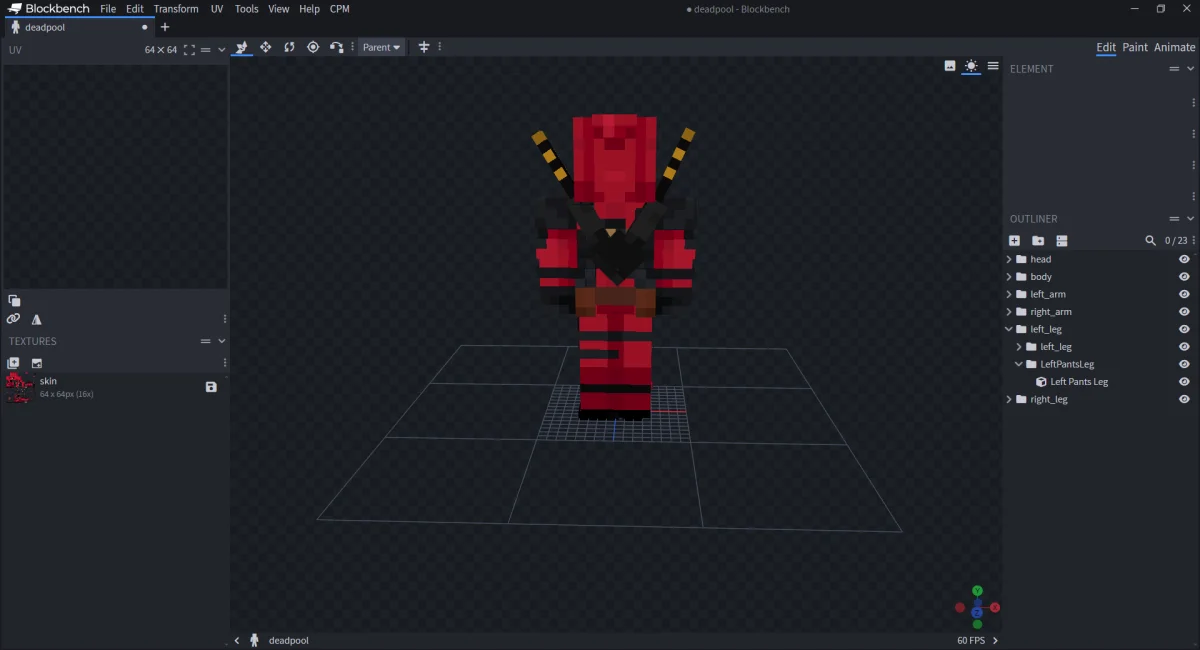This screenshot has width=1200, height=650.
Task: Click the 60 FPS indicator
Action: tap(970, 640)
